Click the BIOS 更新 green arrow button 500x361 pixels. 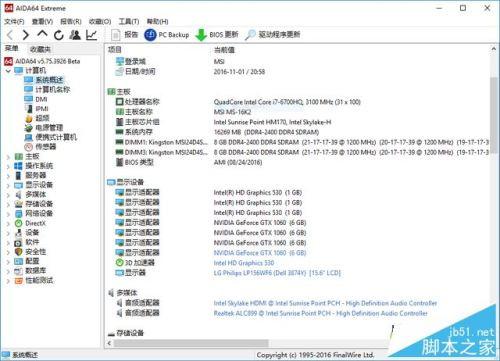coord(217,35)
